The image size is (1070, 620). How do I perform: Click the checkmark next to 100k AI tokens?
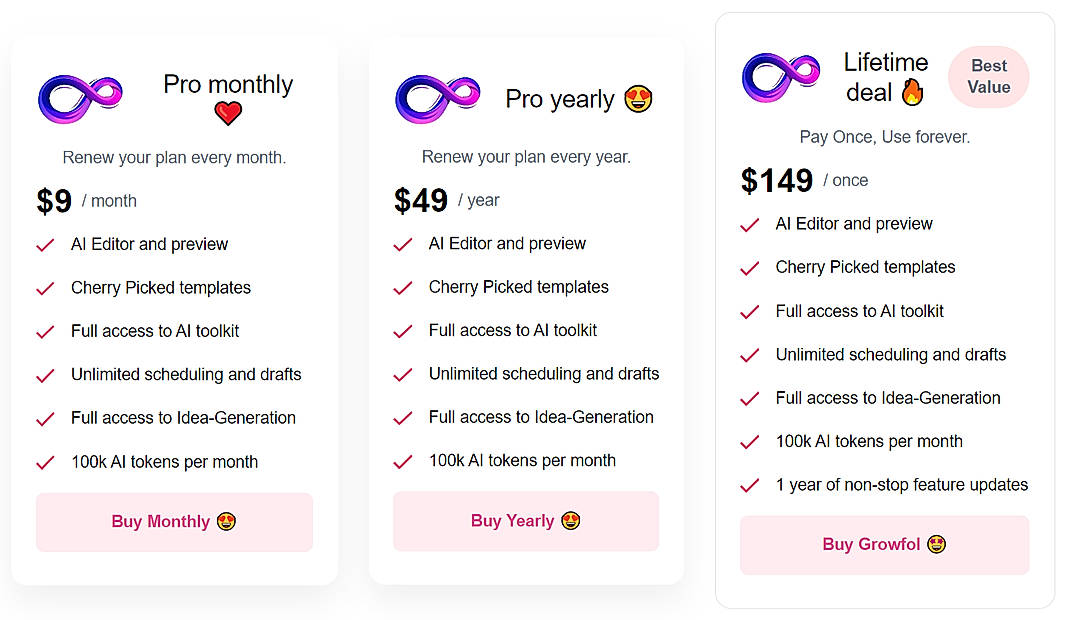pyautogui.click(x=44, y=461)
